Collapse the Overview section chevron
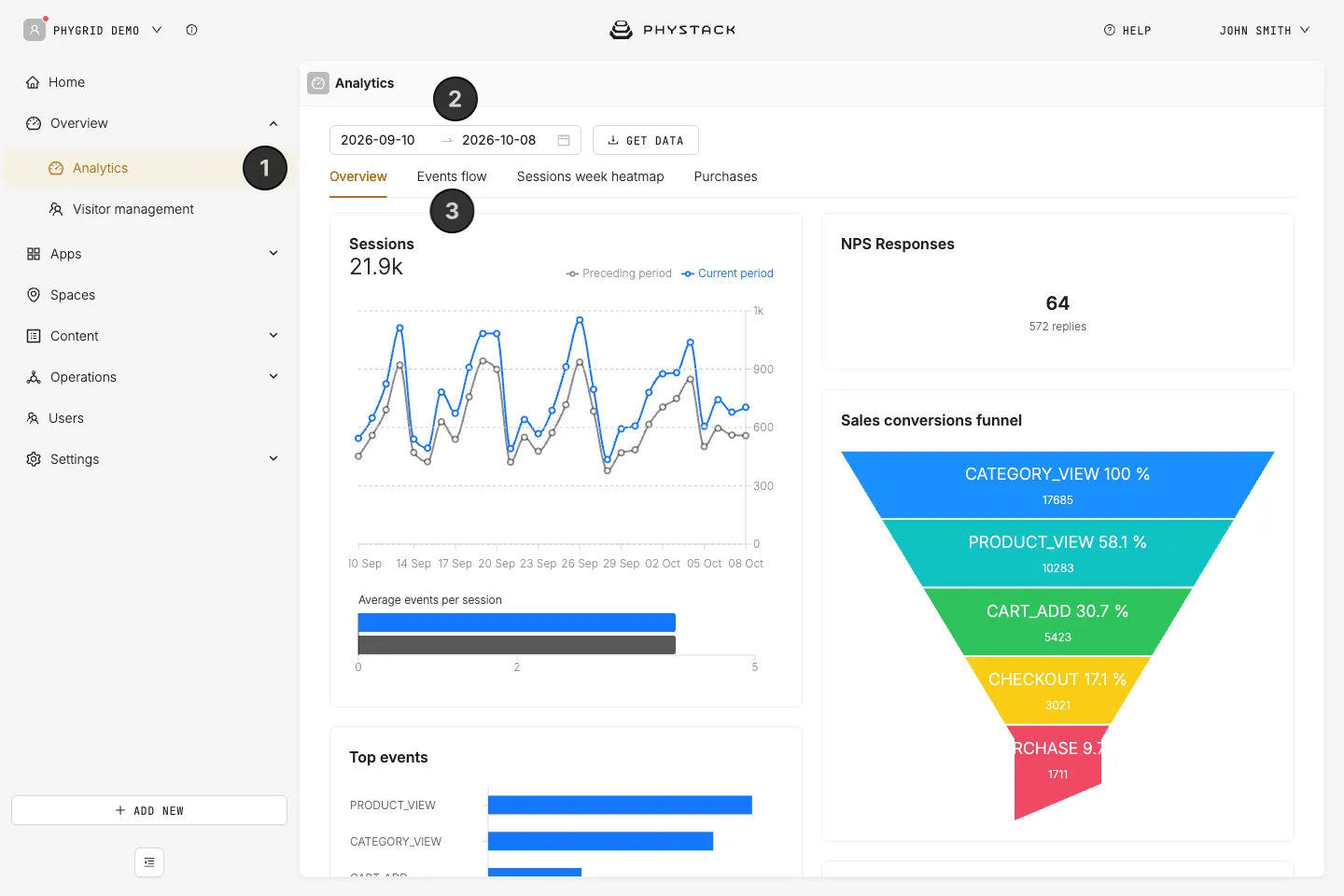Image resolution: width=1344 pixels, height=896 pixels. click(x=273, y=123)
